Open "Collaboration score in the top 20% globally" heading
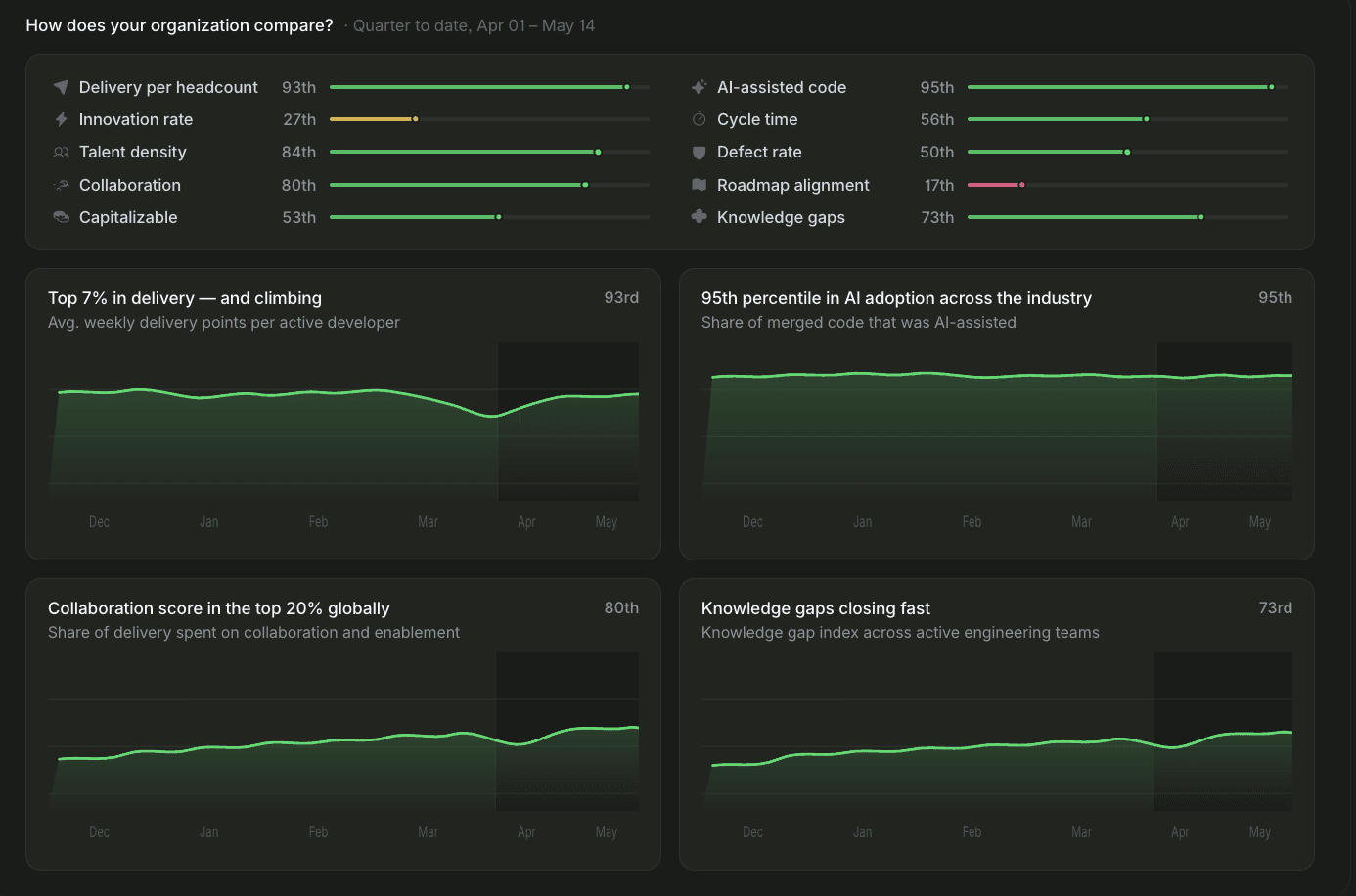The image size is (1356, 896). coord(219,608)
